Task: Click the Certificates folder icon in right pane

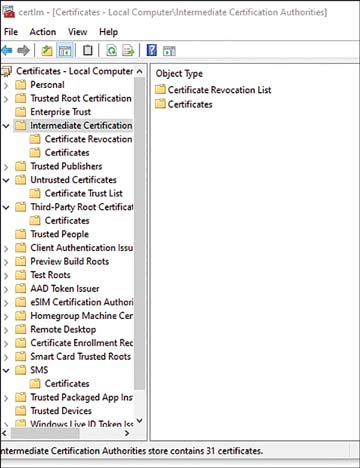Action: [x=160, y=104]
